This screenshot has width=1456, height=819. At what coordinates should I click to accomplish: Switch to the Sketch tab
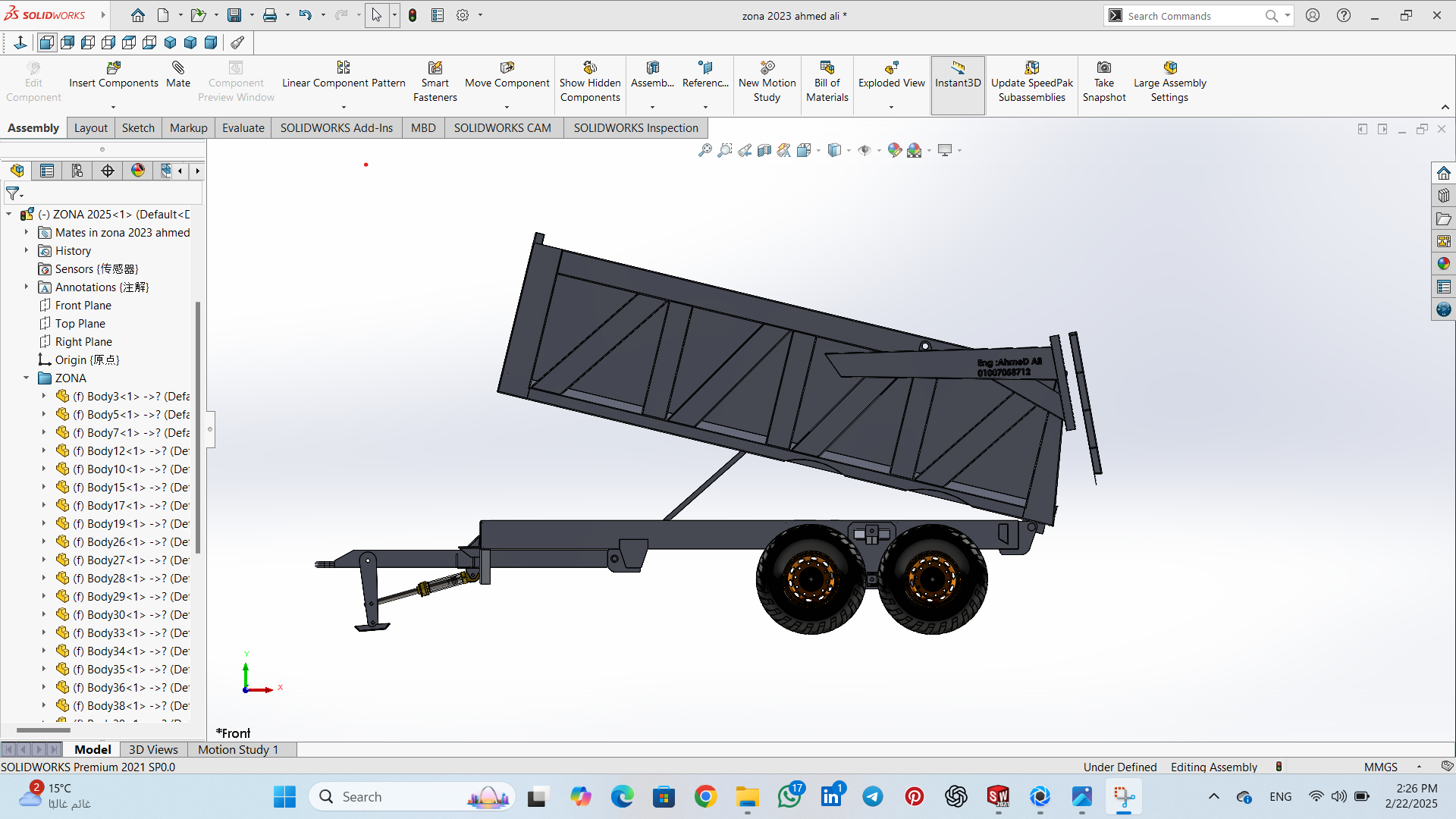click(x=138, y=127)
